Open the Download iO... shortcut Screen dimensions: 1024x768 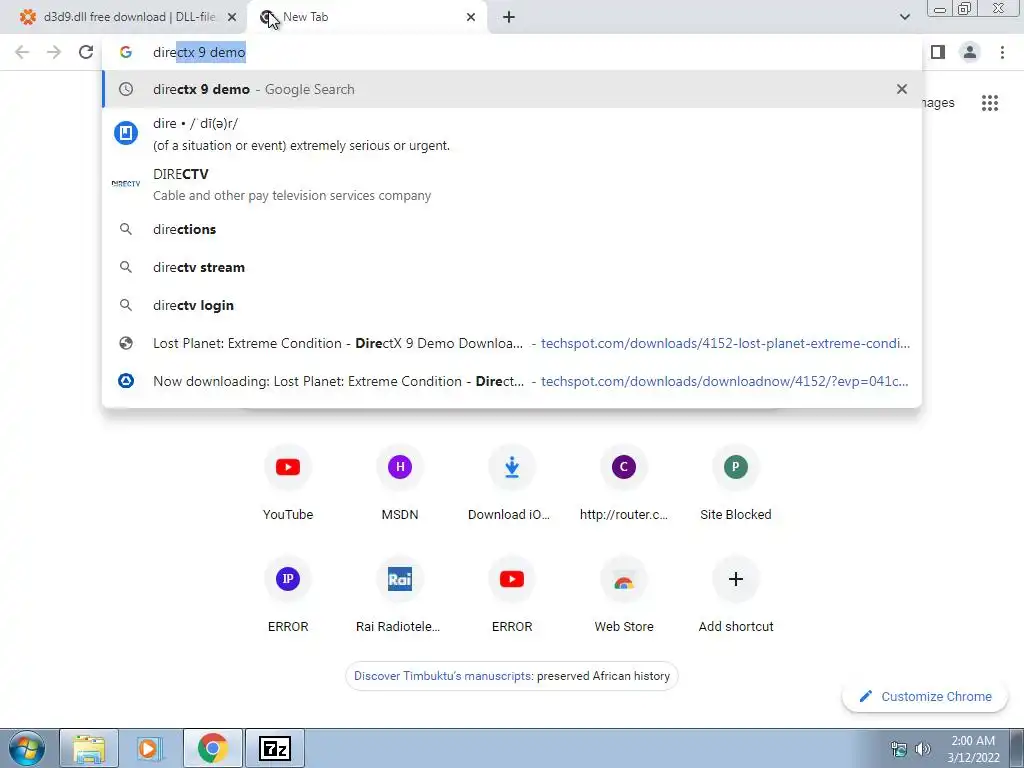pyautogui.click(x=511, y=481)
